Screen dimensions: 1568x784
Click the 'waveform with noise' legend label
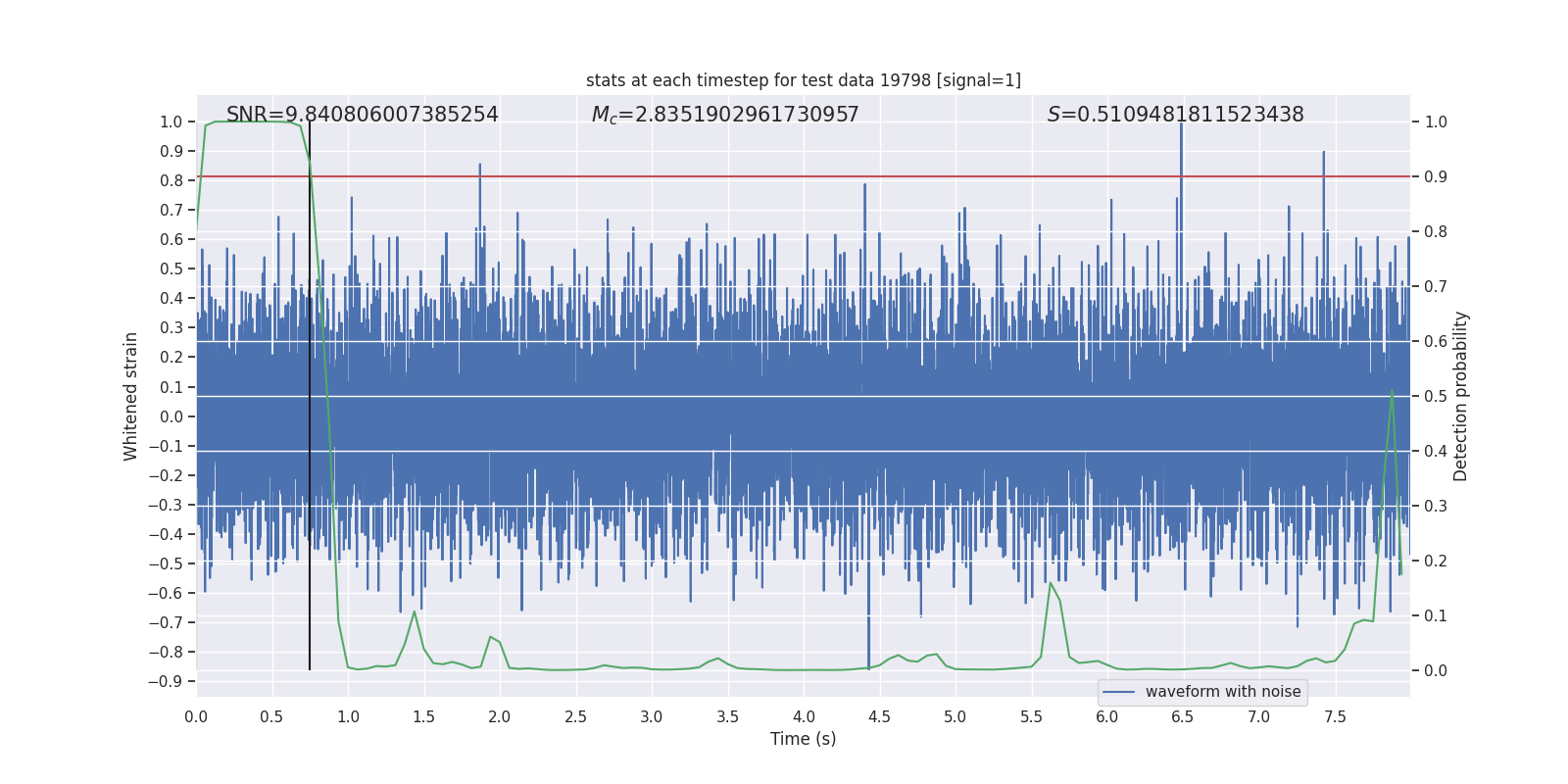coord(1222,692)
